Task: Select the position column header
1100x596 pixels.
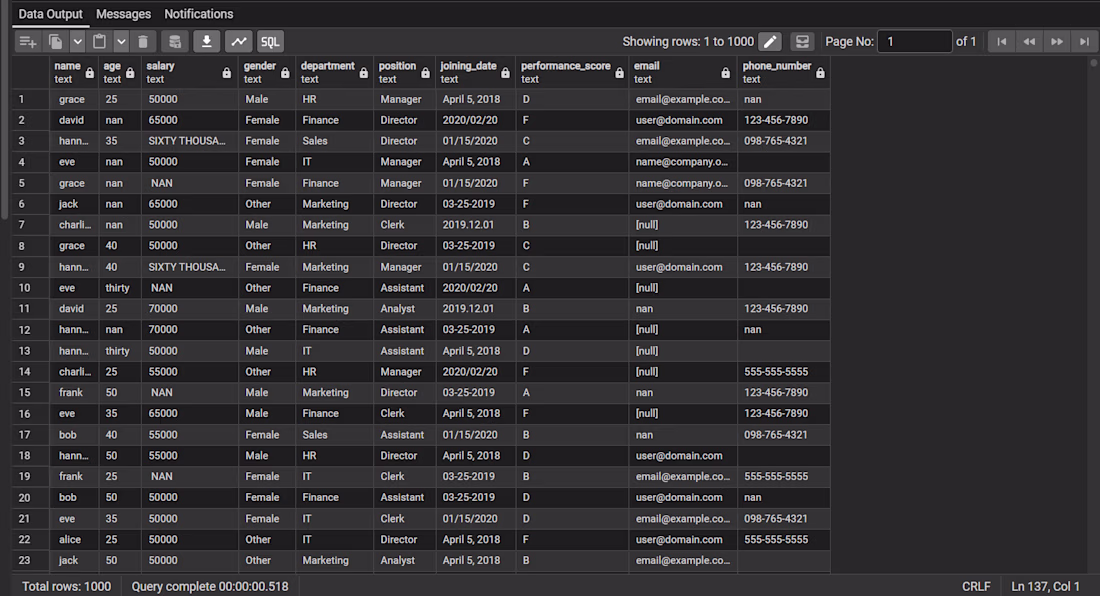Action: click(404, 72)
